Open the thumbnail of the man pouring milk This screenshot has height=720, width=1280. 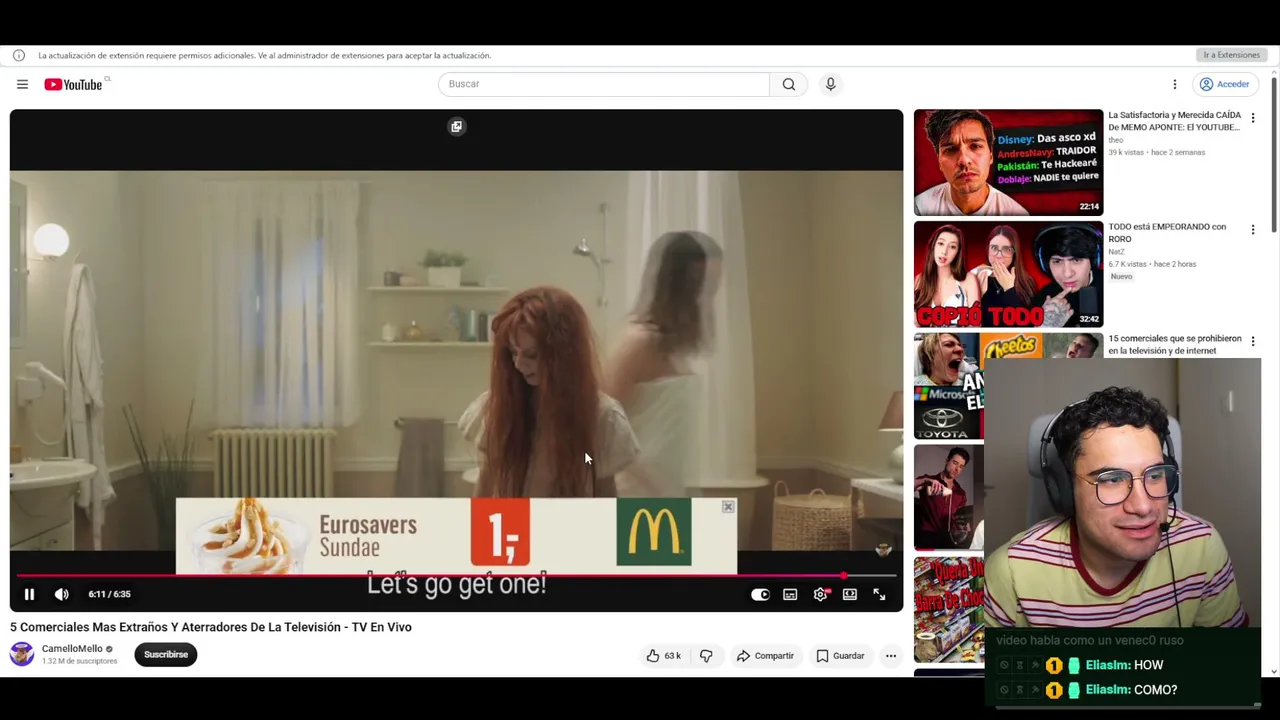(949, 498)
